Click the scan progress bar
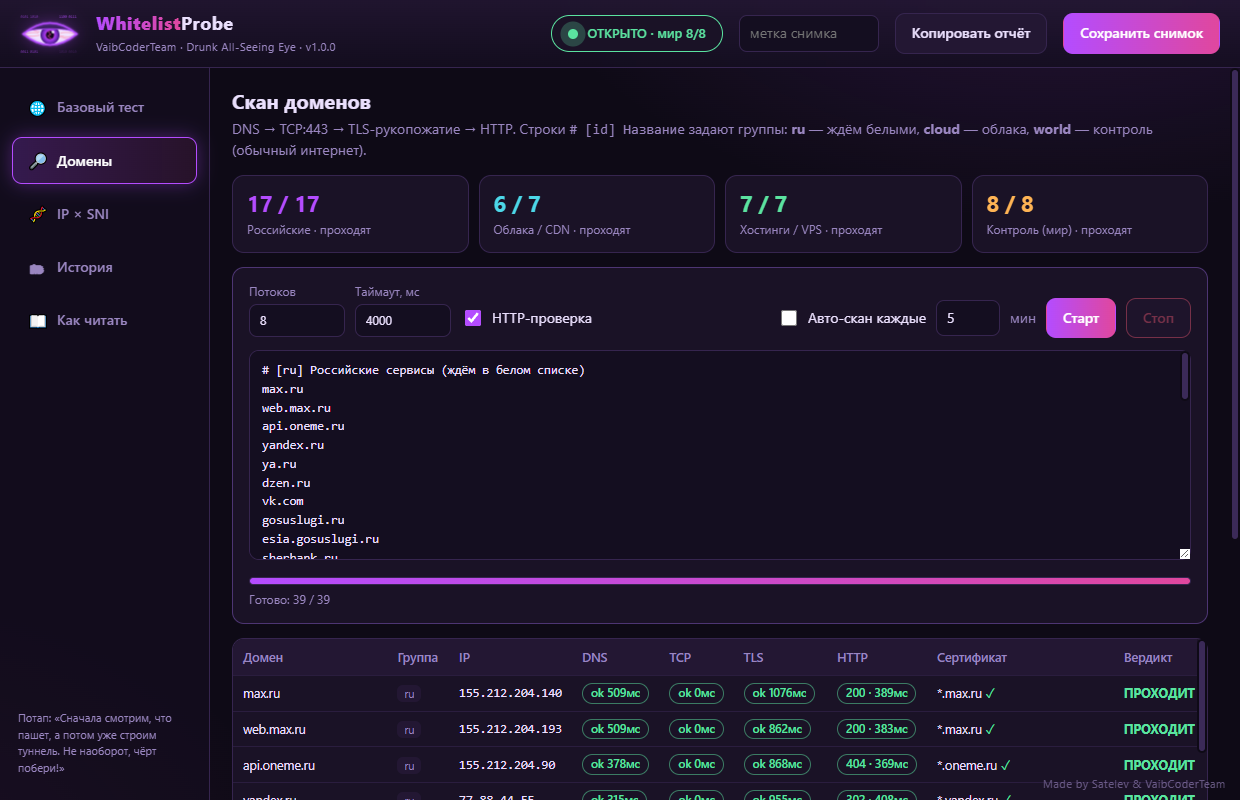 [720, 580]
